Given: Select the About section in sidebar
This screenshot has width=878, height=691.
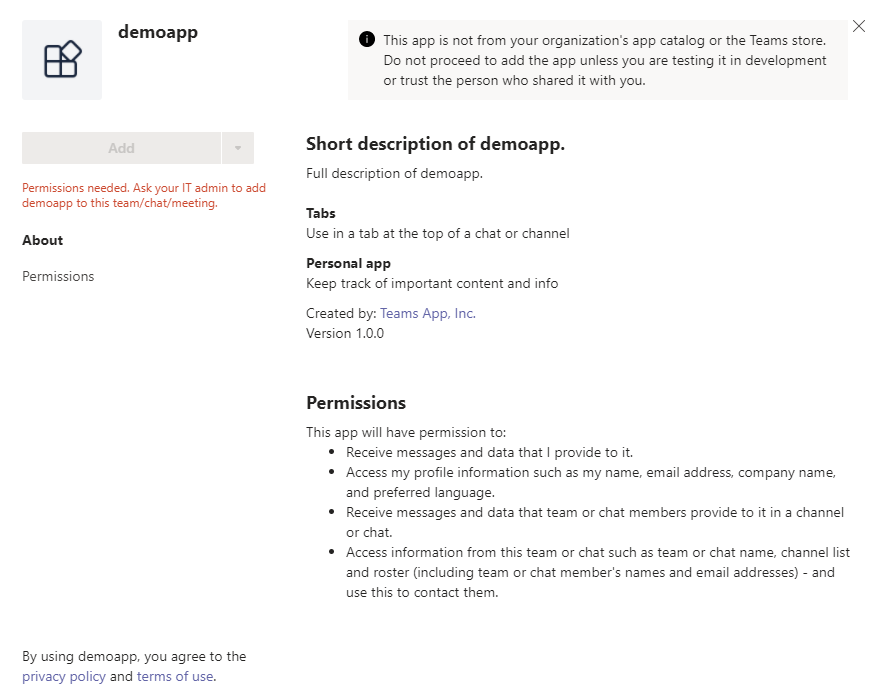Looking at the screenshot, I should click(43, 240).
